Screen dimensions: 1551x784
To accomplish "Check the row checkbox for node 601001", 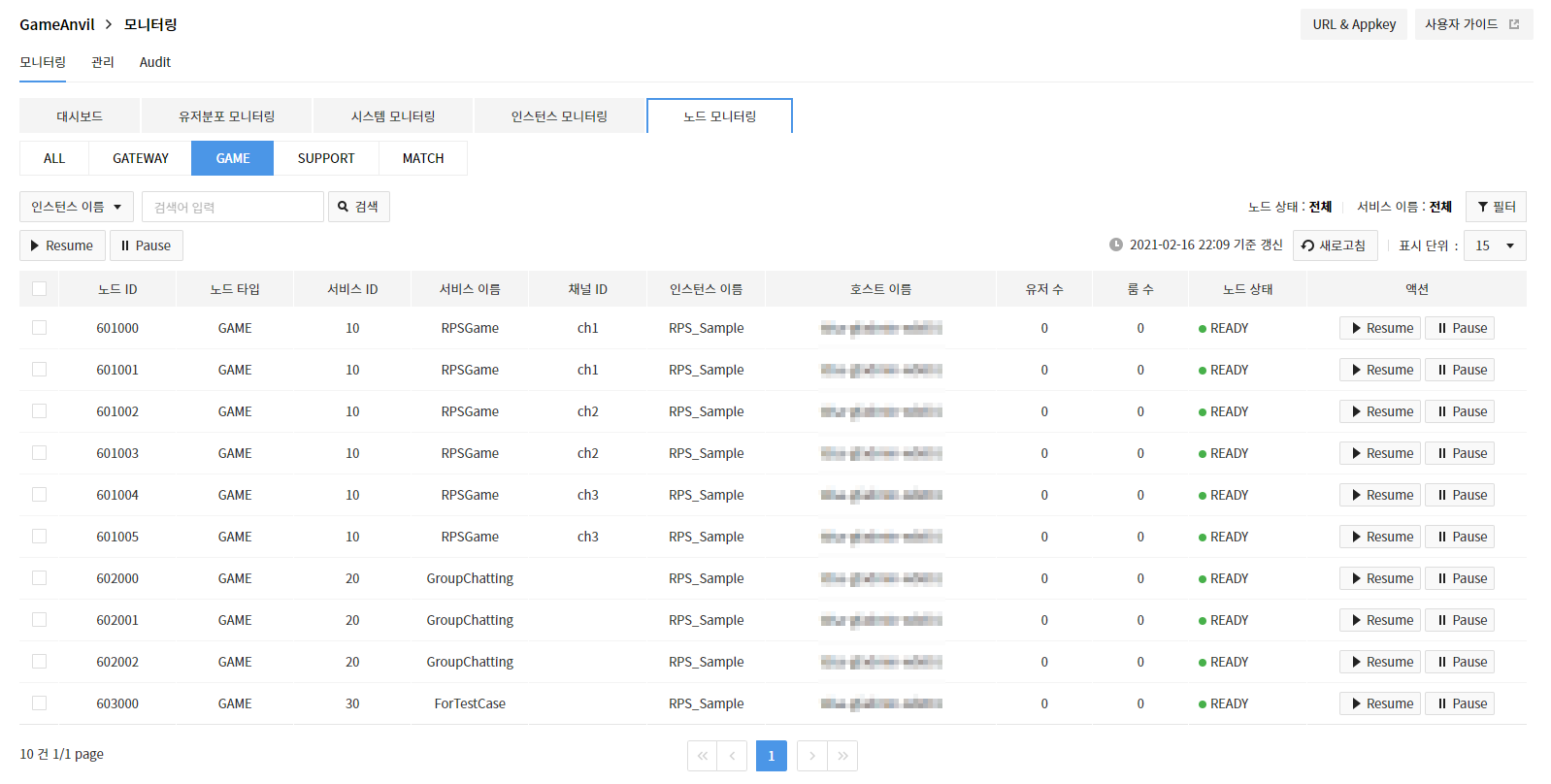I will (x=39, y=370).
